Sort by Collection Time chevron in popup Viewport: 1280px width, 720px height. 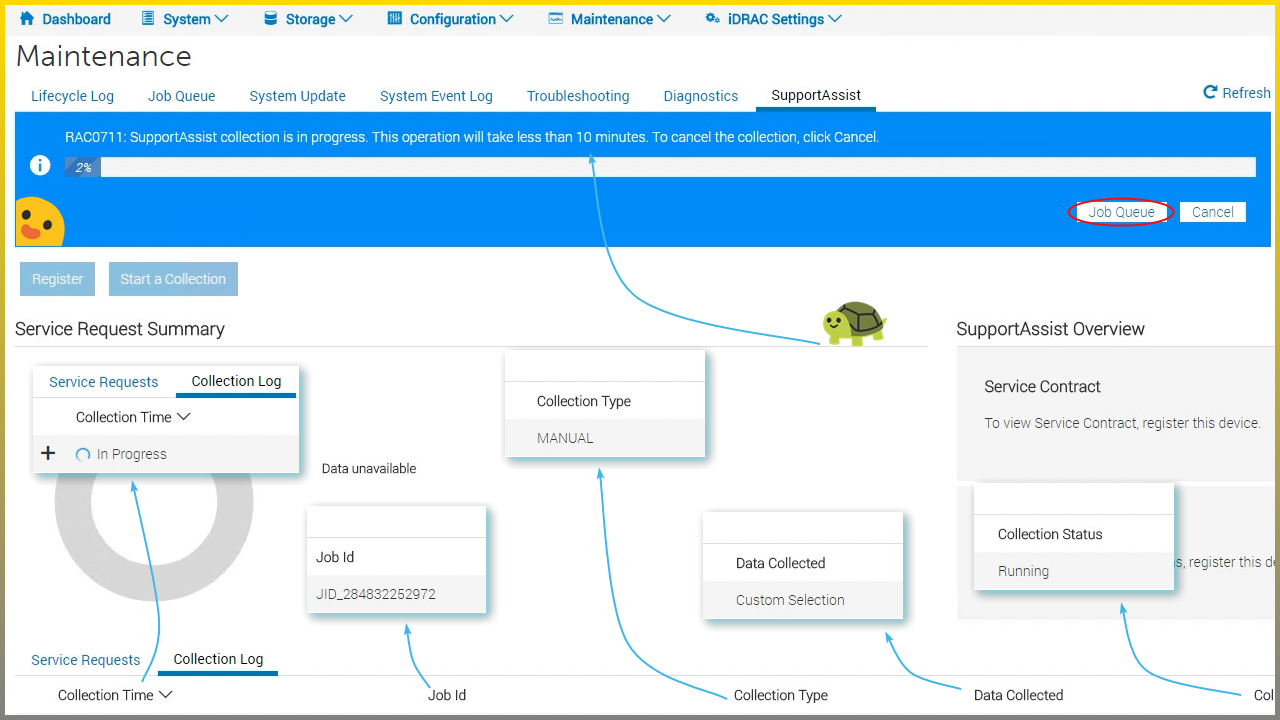click(x=183, y=417)
